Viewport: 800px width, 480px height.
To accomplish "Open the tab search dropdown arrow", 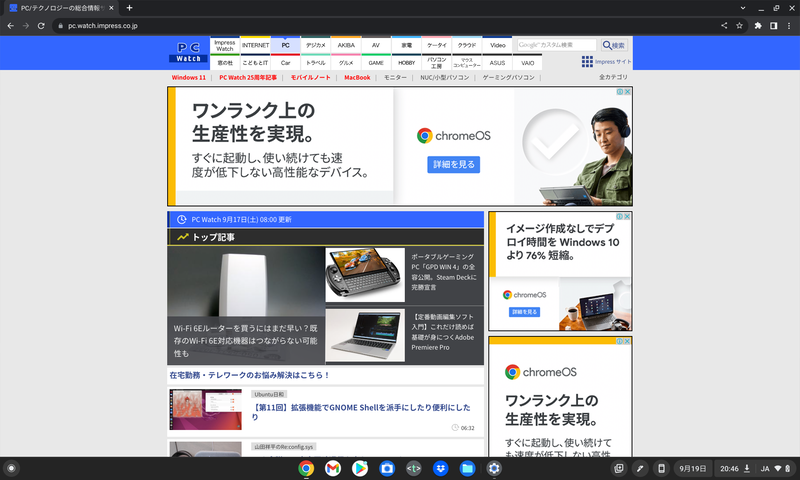I will point(743,8).
